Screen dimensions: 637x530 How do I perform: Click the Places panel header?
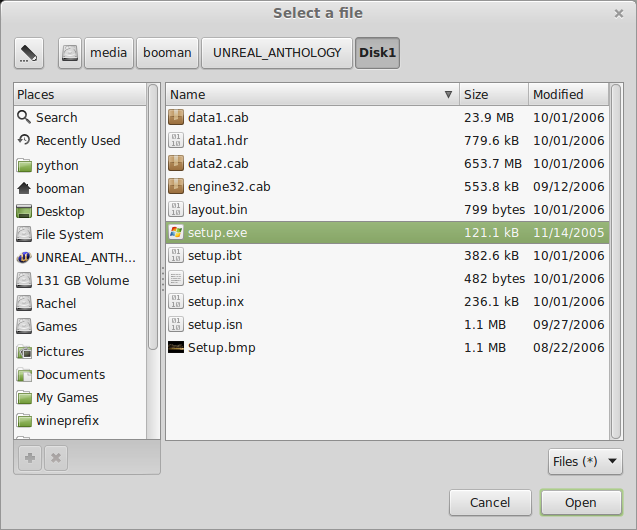tap(80, 95)
